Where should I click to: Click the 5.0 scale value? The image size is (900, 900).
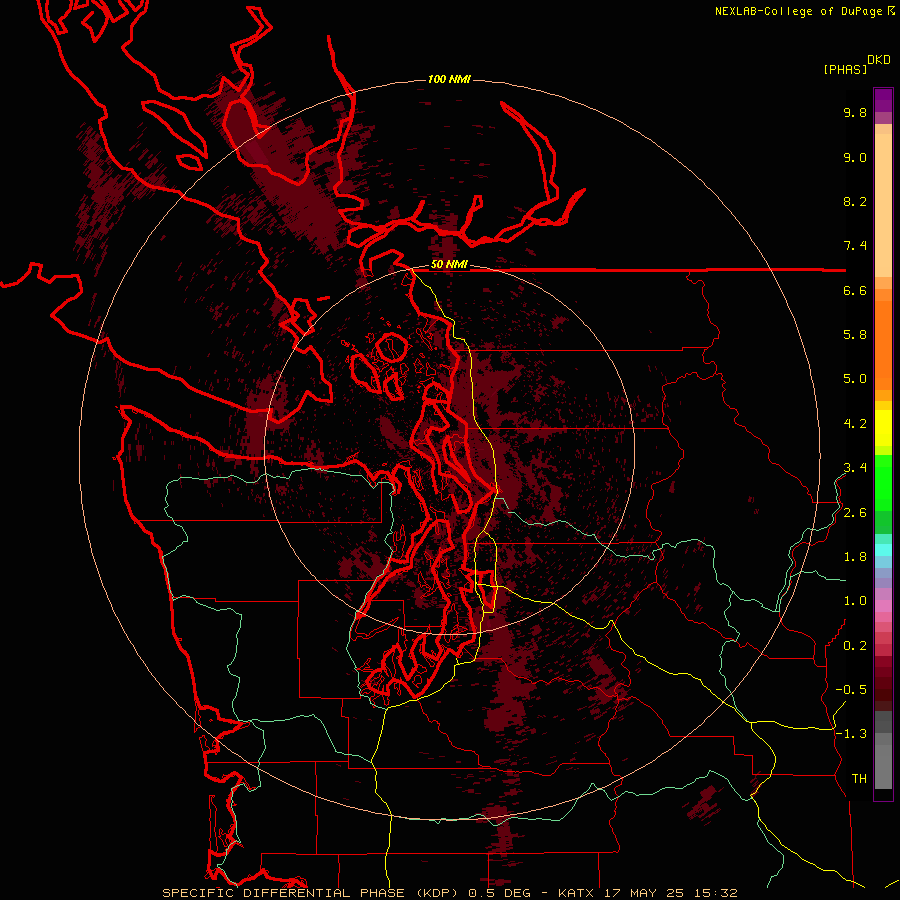tap(855, 379)
